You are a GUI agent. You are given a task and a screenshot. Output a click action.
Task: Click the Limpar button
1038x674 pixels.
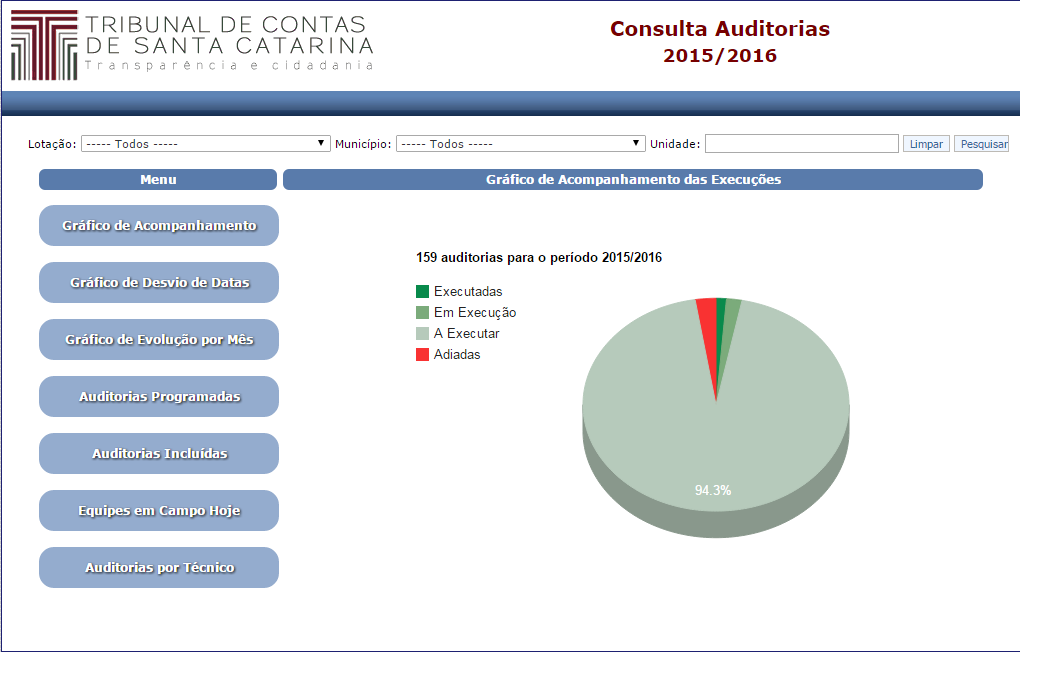pyautogui.click(x=926, y=144)
